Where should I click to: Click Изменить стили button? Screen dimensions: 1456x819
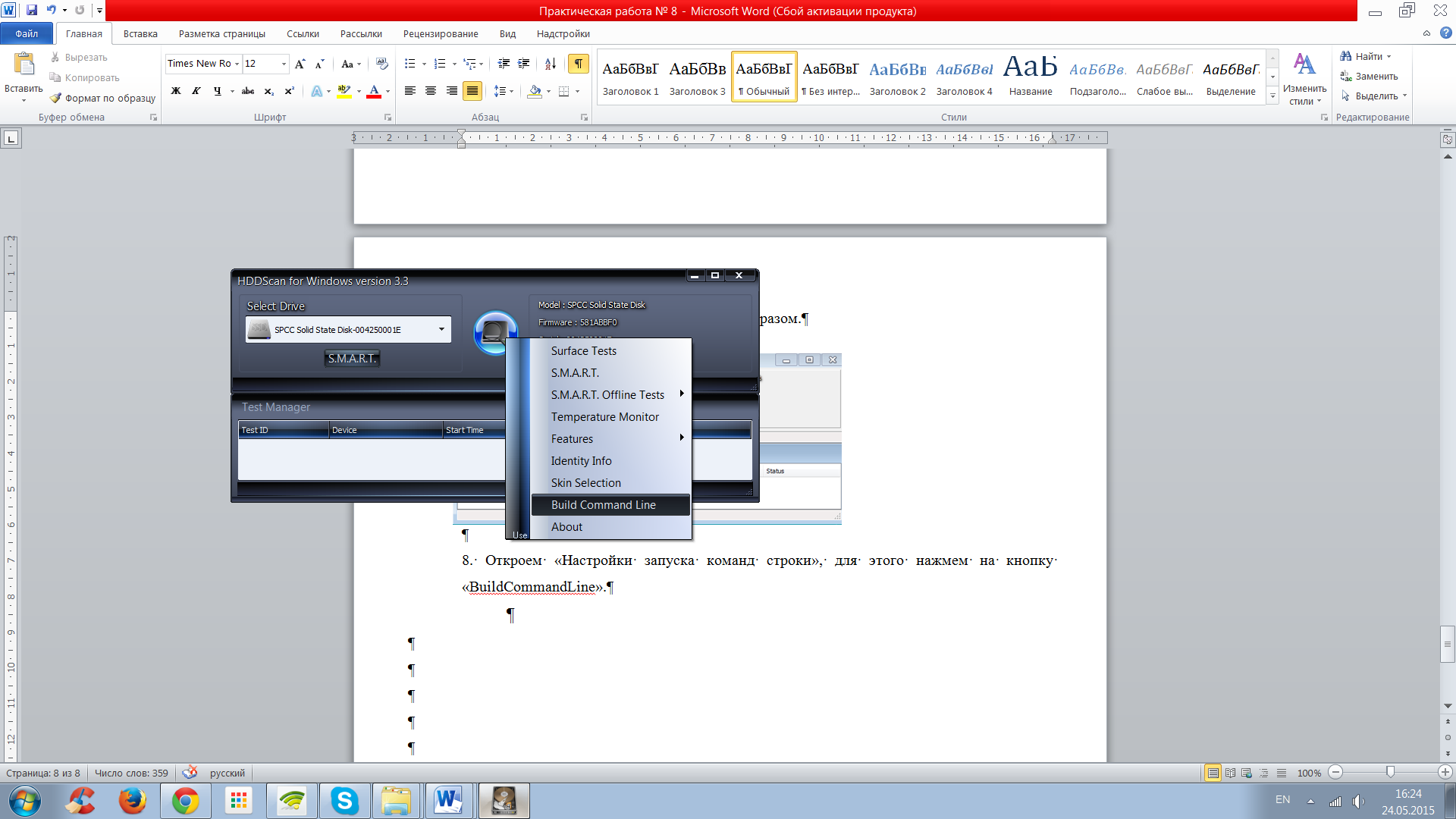tap(1304, 79)
